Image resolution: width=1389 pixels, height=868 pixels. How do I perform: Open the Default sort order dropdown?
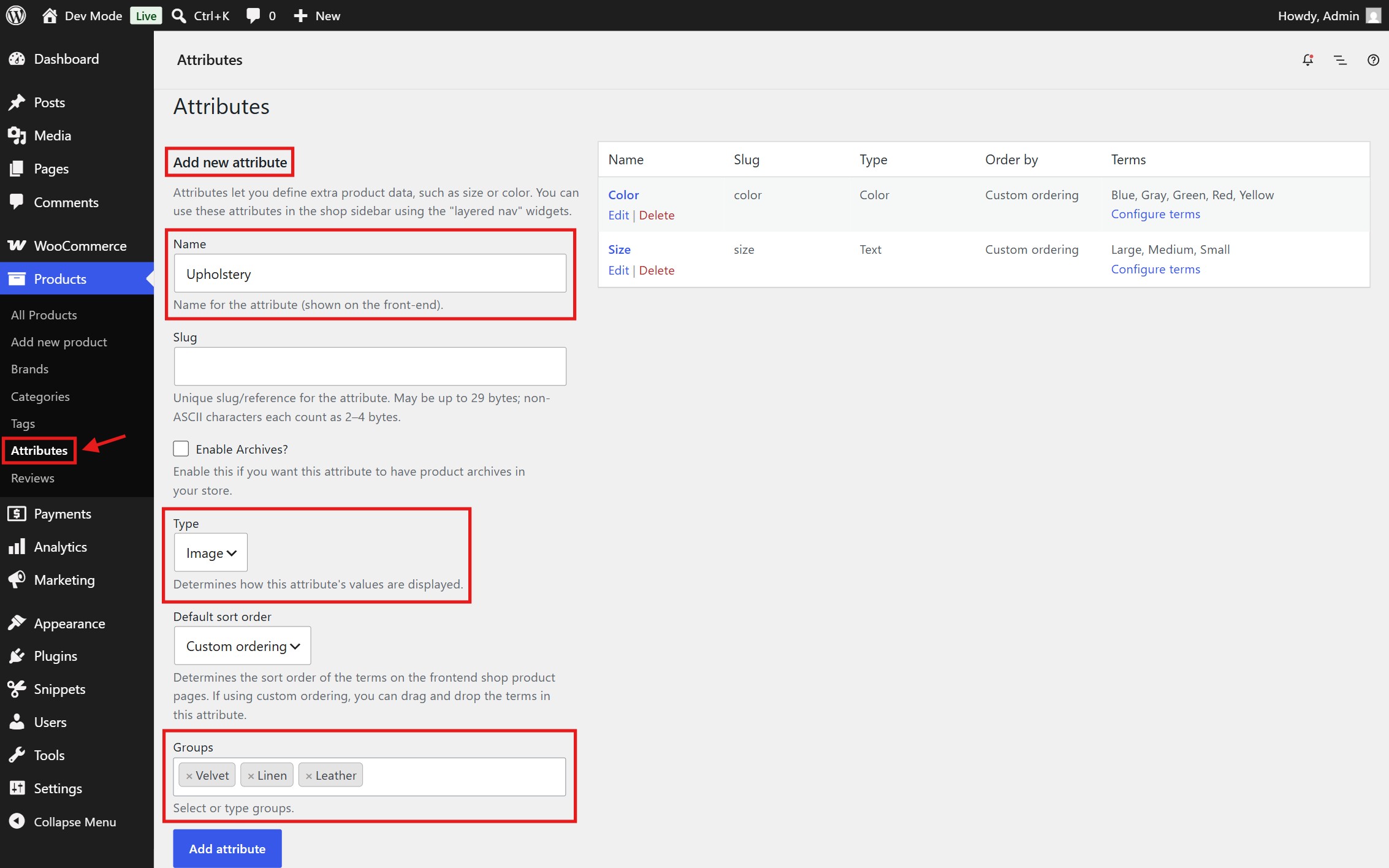tap(243, 645)
